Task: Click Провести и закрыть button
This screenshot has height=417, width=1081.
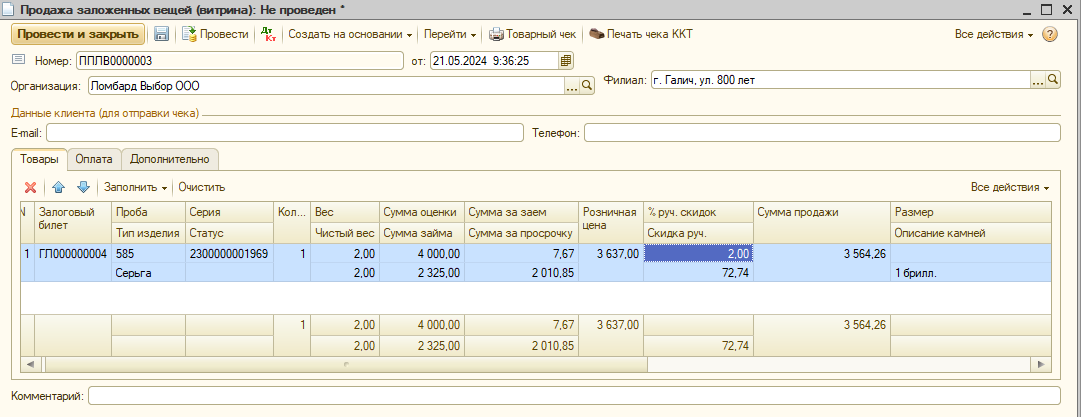Action: point(78,34)
